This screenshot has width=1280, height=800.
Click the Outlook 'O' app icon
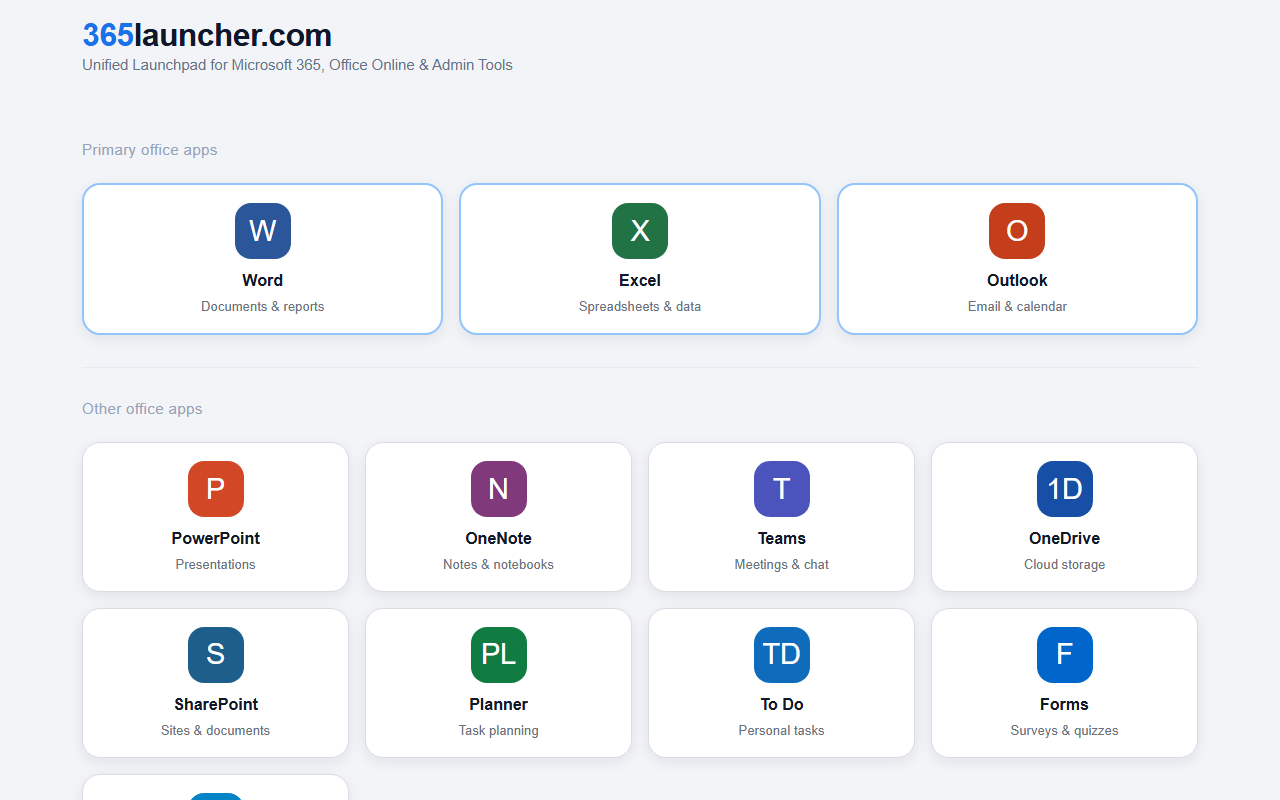click(x=1017, y=231)
